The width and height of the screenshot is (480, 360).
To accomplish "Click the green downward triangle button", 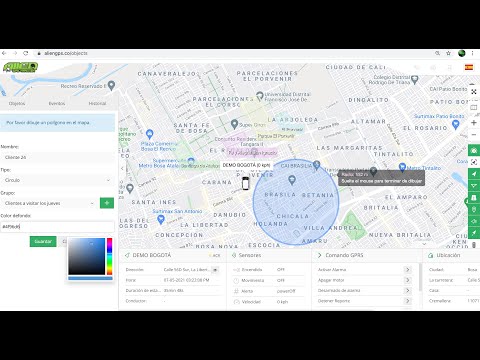I will (x=474, y=186).
